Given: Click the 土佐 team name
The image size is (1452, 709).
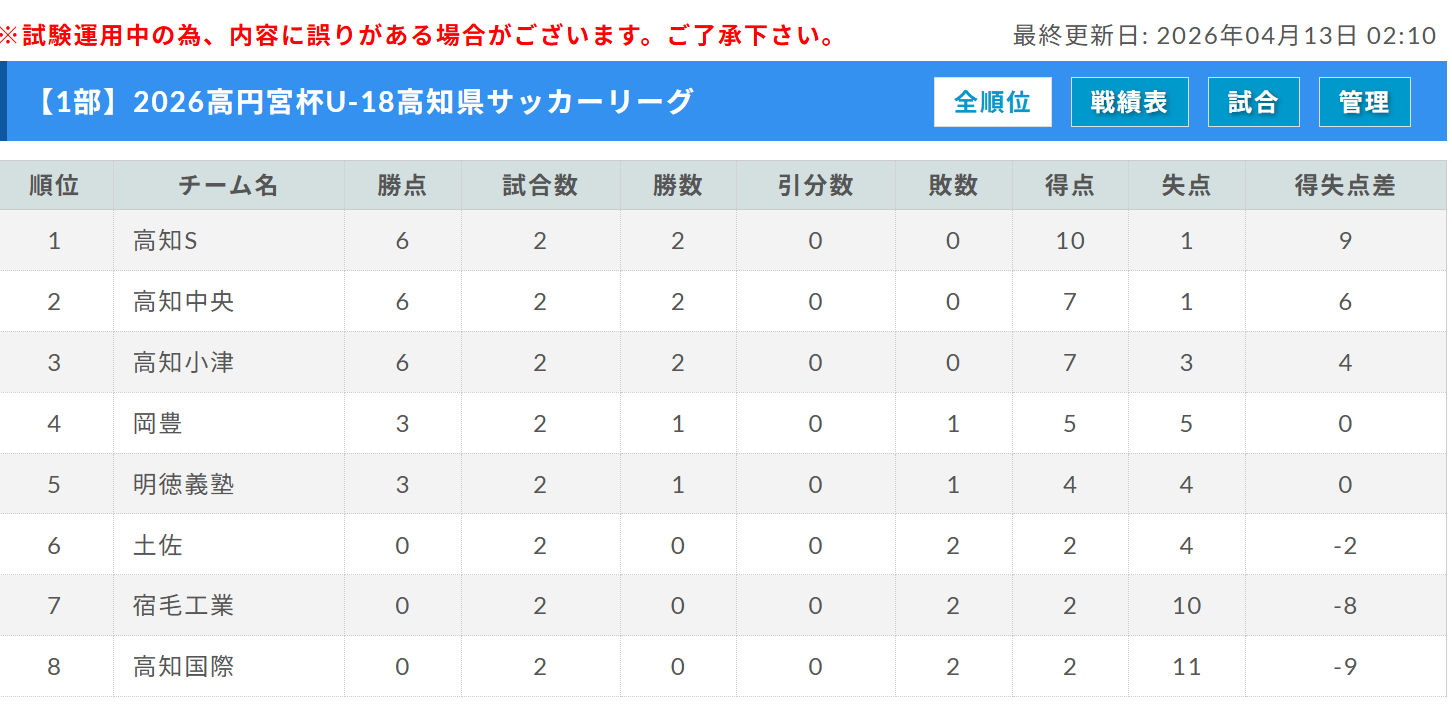Looking at the screenshot, I should point(158,546).
